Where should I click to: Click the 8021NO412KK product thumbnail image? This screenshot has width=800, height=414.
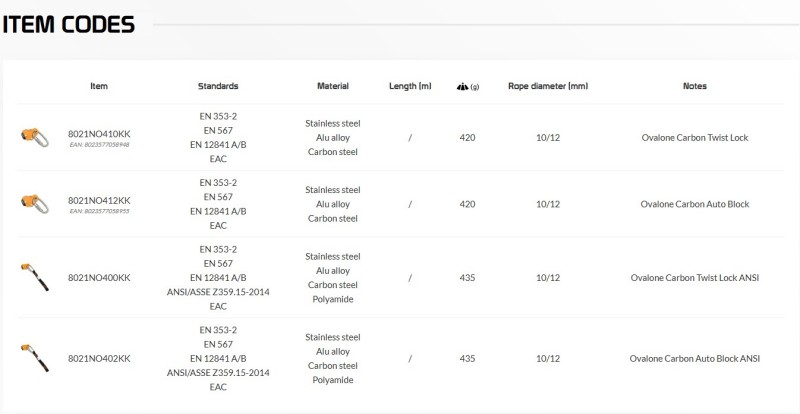[x=35, y=204]
